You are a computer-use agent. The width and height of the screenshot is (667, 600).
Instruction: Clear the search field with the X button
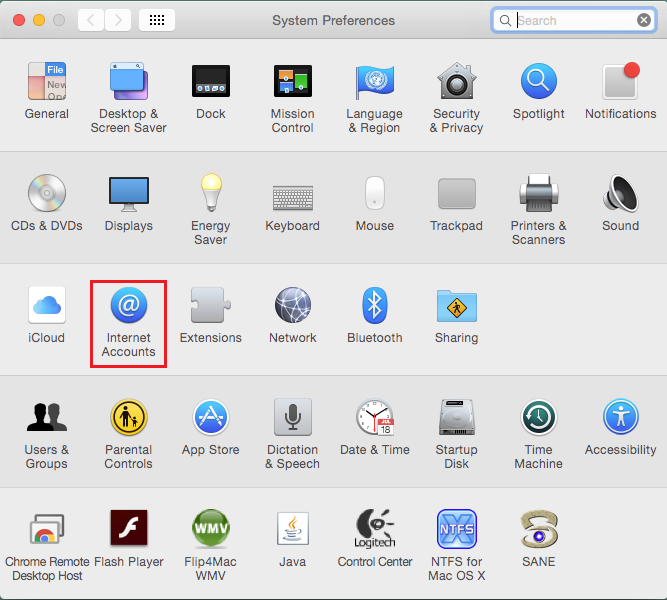point(644,20)
